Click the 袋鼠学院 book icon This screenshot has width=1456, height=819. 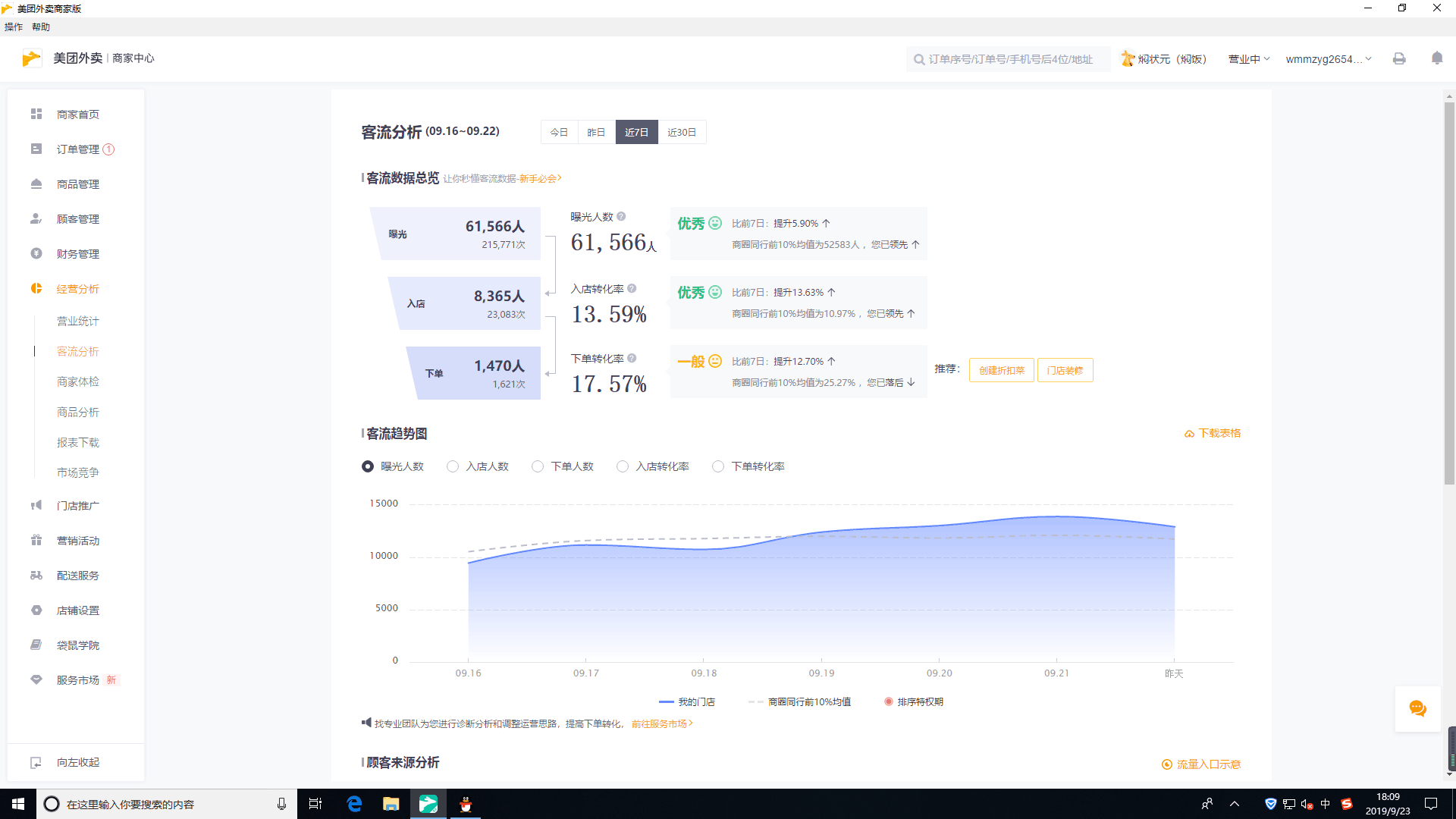point(36,645)
